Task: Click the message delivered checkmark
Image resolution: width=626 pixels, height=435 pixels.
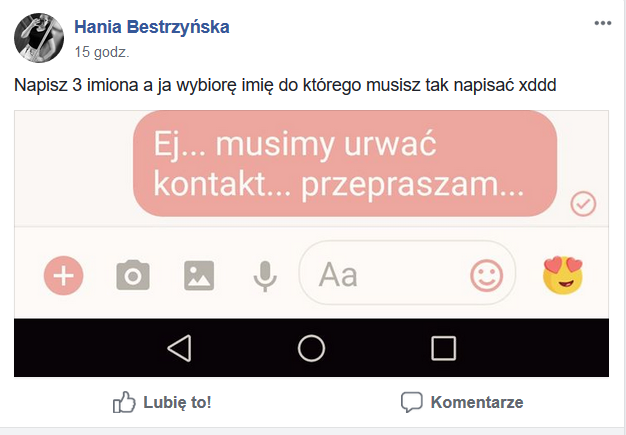Action: (583, 204)
